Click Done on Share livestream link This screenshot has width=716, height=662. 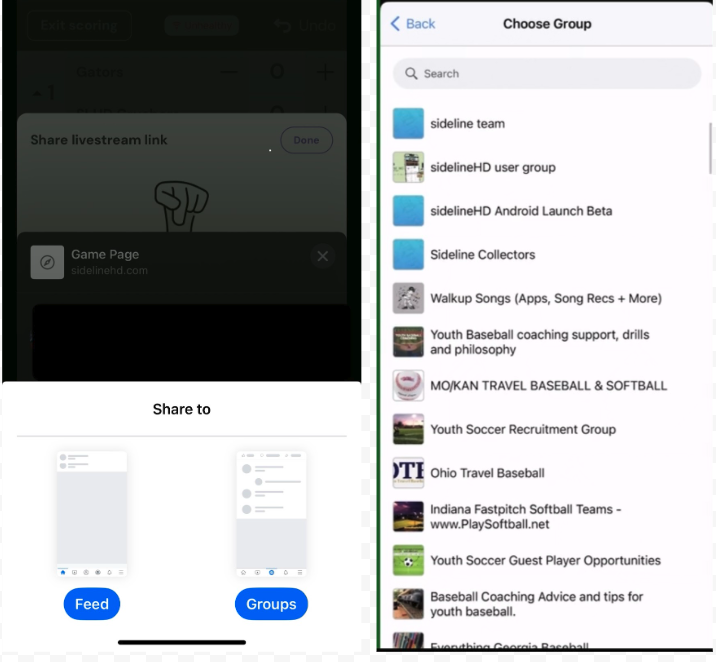[x=306, y=141]
